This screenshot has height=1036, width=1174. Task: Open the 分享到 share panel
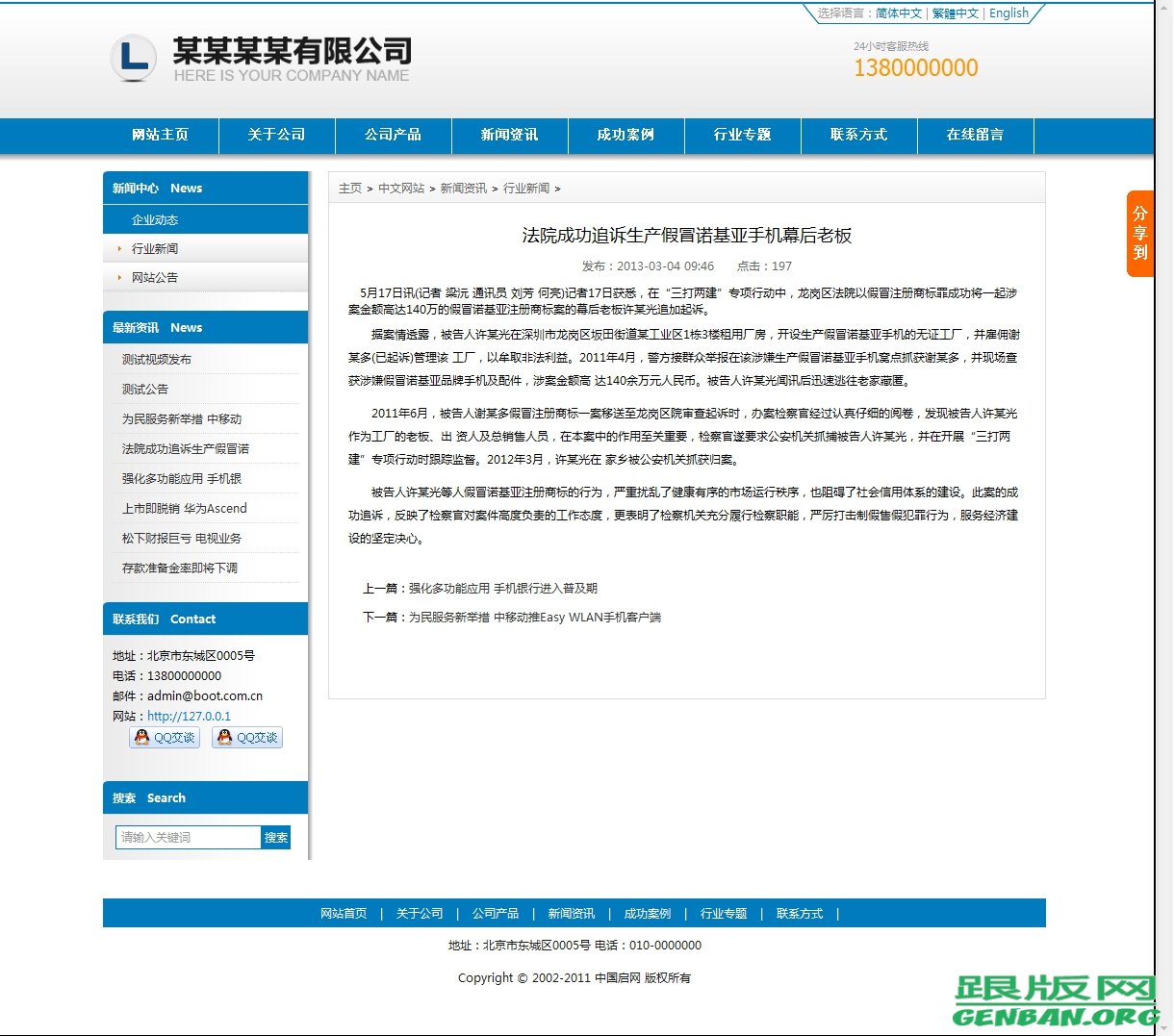point(1139,232)
